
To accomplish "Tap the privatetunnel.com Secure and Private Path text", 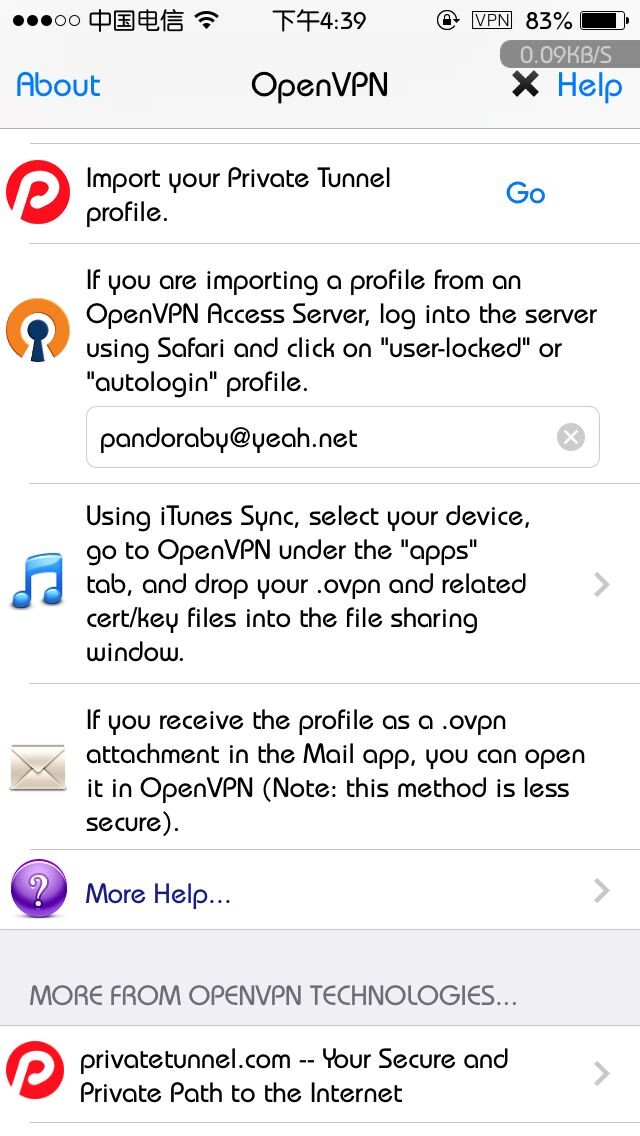I will (294, 1075).
